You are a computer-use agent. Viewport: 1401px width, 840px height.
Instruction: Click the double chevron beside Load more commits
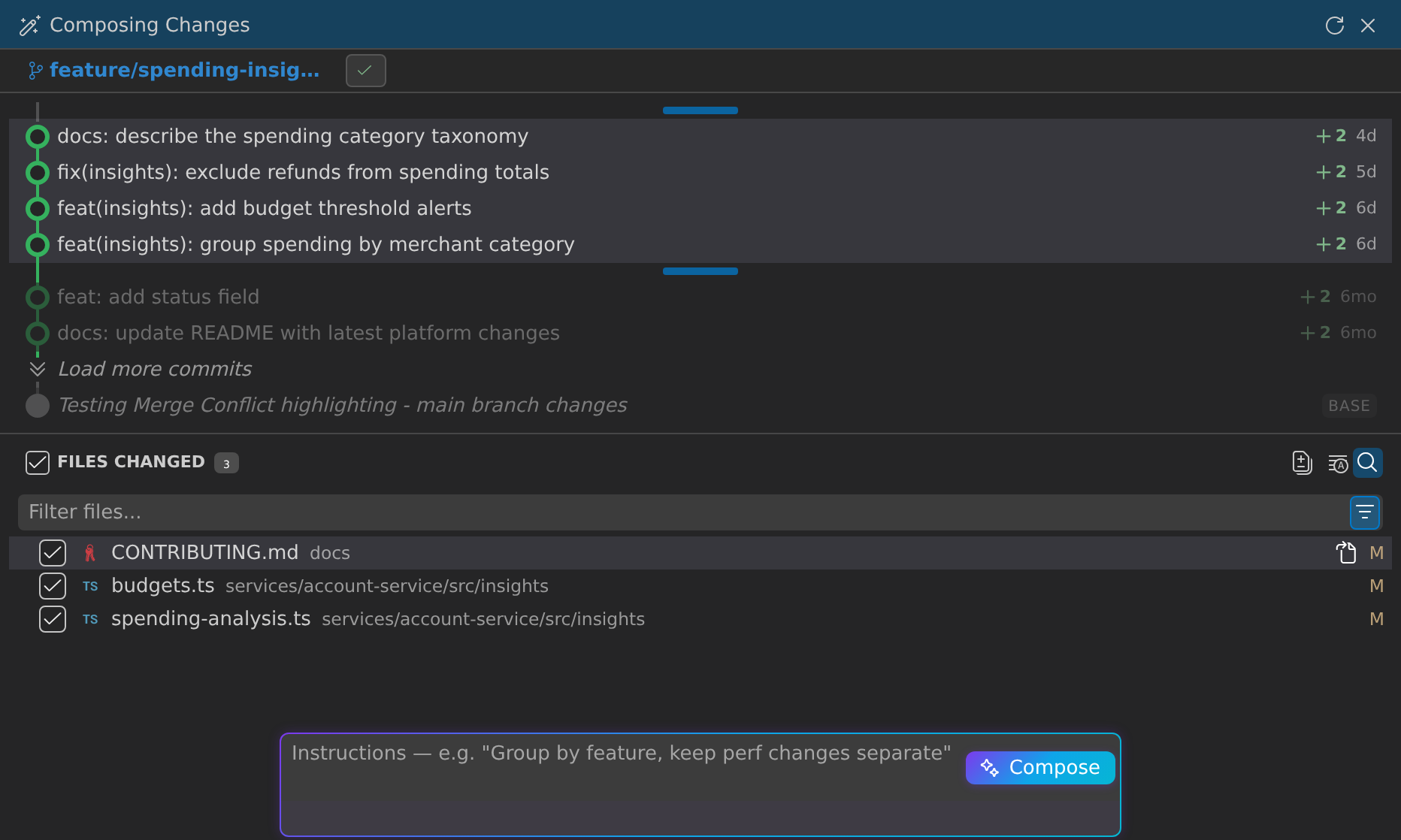click(38, 369)
